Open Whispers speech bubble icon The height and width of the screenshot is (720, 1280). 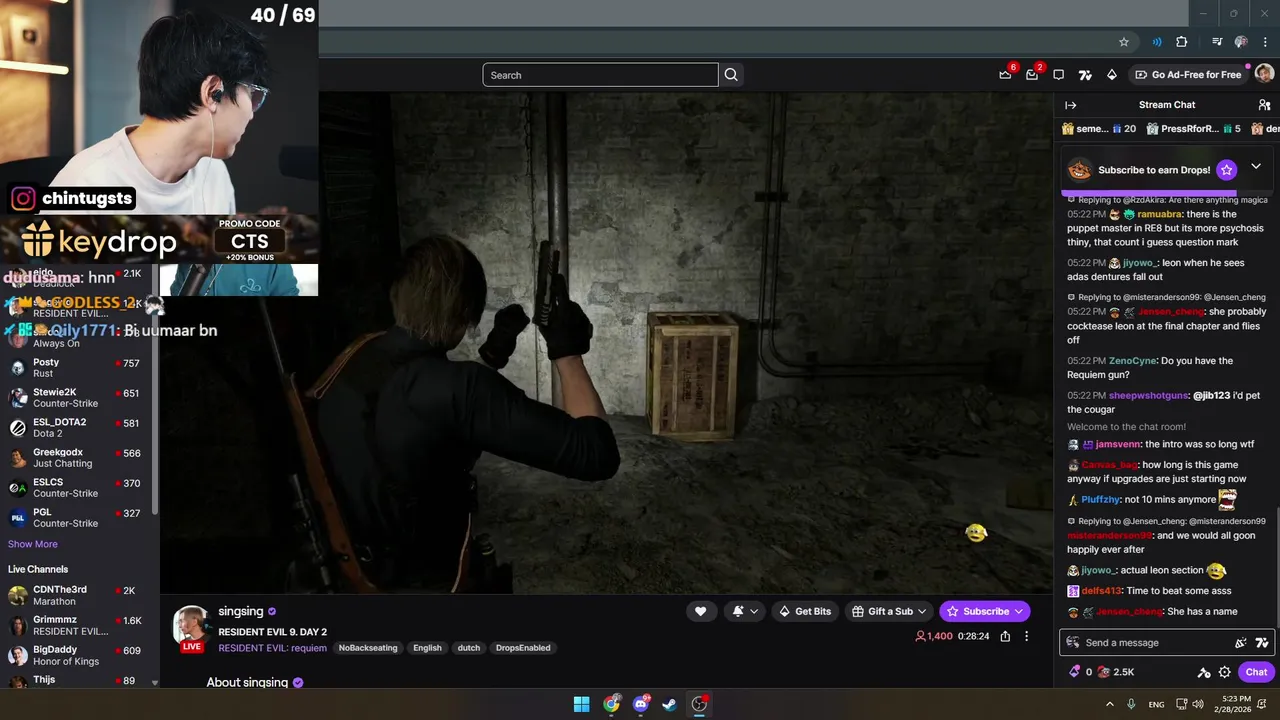1059,75
